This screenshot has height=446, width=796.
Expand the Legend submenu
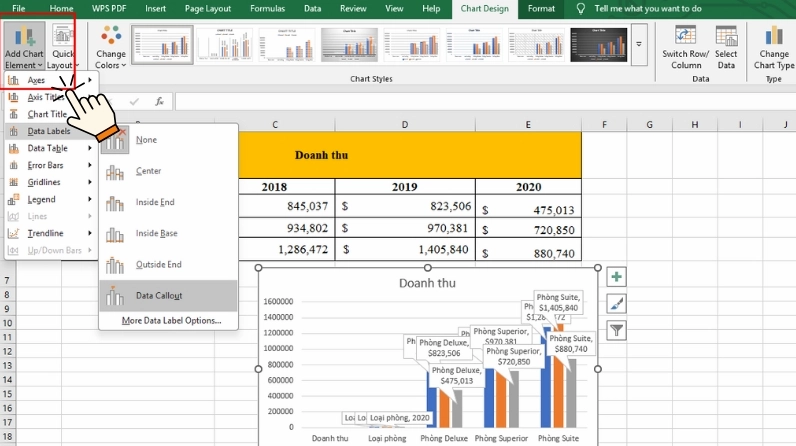(51, 199)
